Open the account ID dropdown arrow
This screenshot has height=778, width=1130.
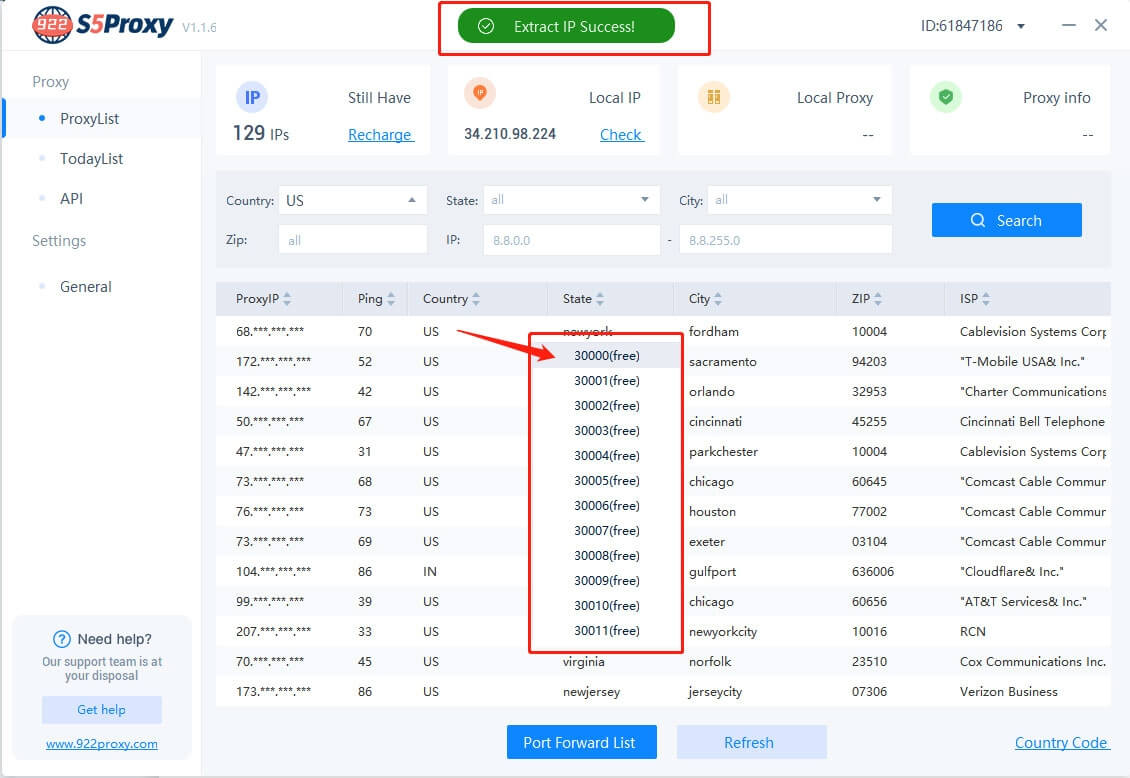(1021, 26)
